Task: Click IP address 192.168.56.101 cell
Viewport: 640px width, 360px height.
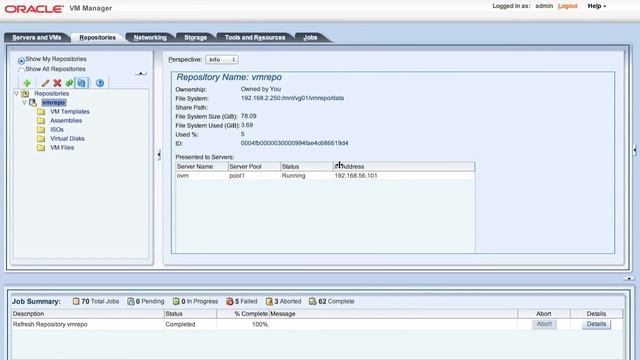Action: coord(356,176)
